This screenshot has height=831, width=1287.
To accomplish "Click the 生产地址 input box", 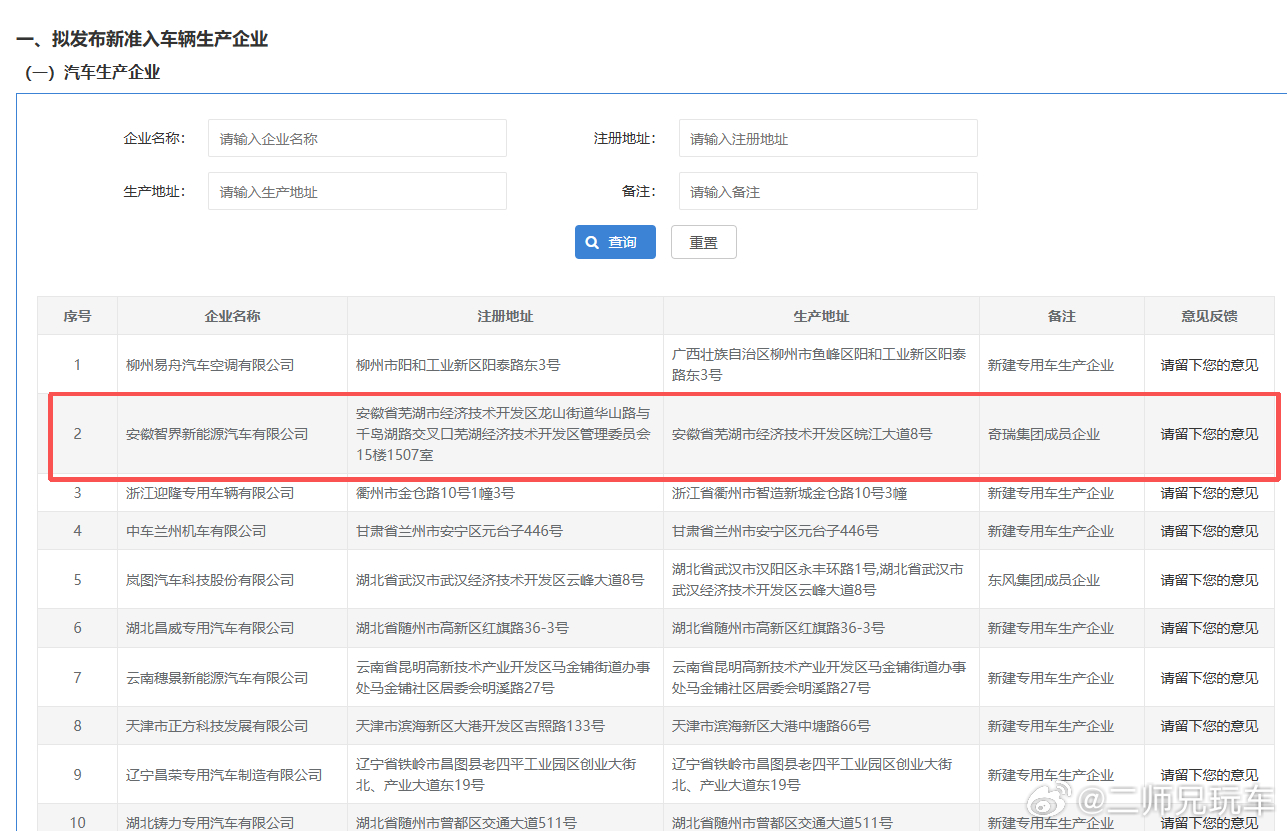I will point(357,191).
